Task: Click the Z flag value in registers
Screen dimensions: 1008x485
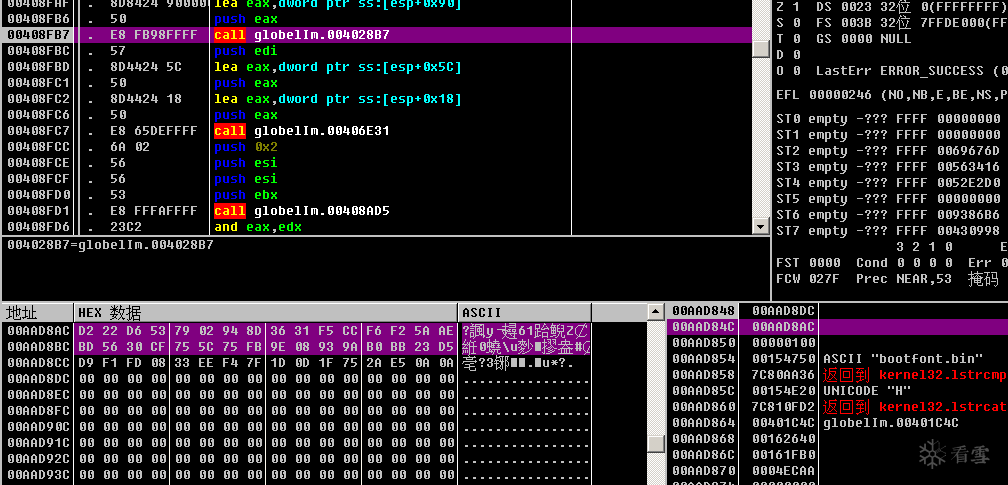Action: (x=797, y=7)
